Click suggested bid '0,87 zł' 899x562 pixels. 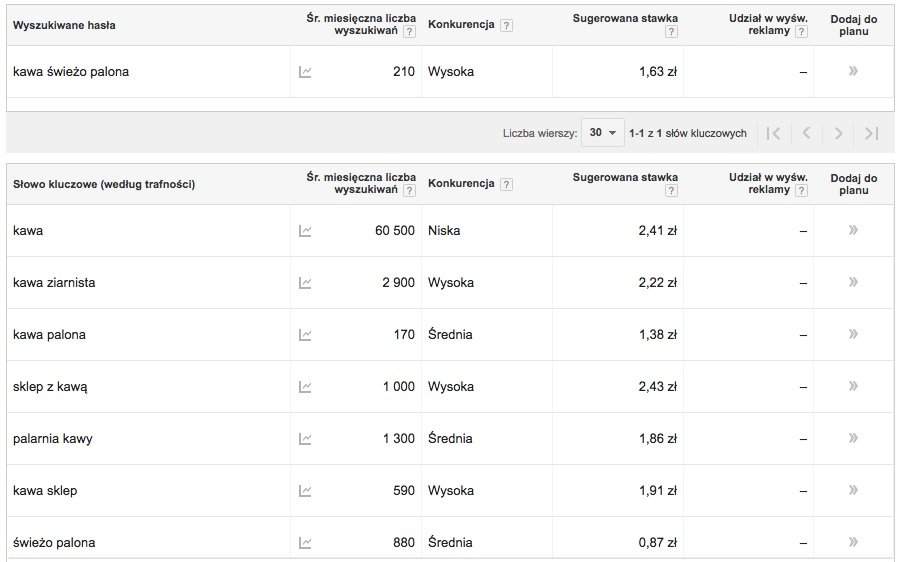tap(658, 543)
